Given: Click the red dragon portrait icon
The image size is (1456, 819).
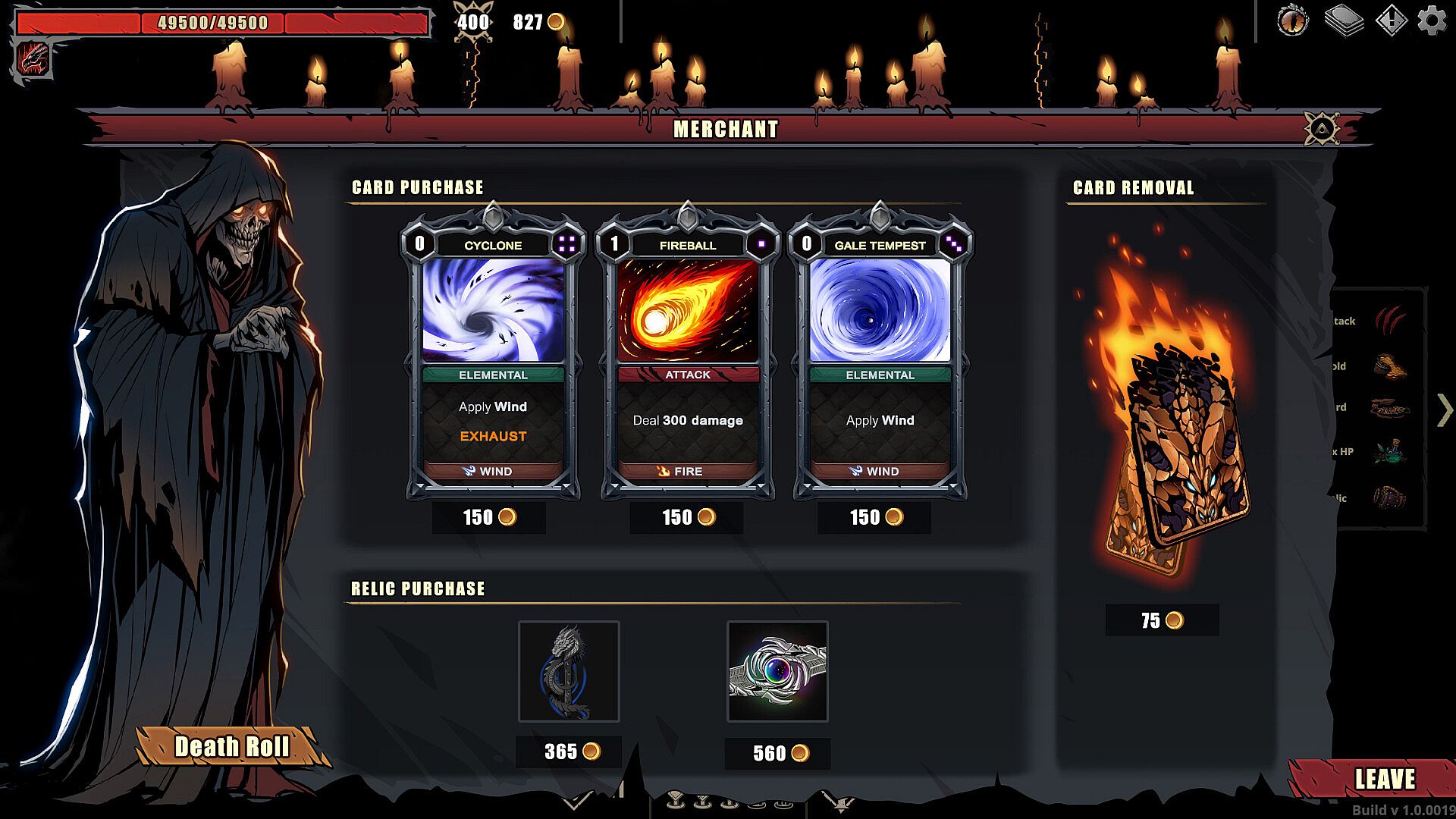Looking at the screenshot, I should 33,58.
